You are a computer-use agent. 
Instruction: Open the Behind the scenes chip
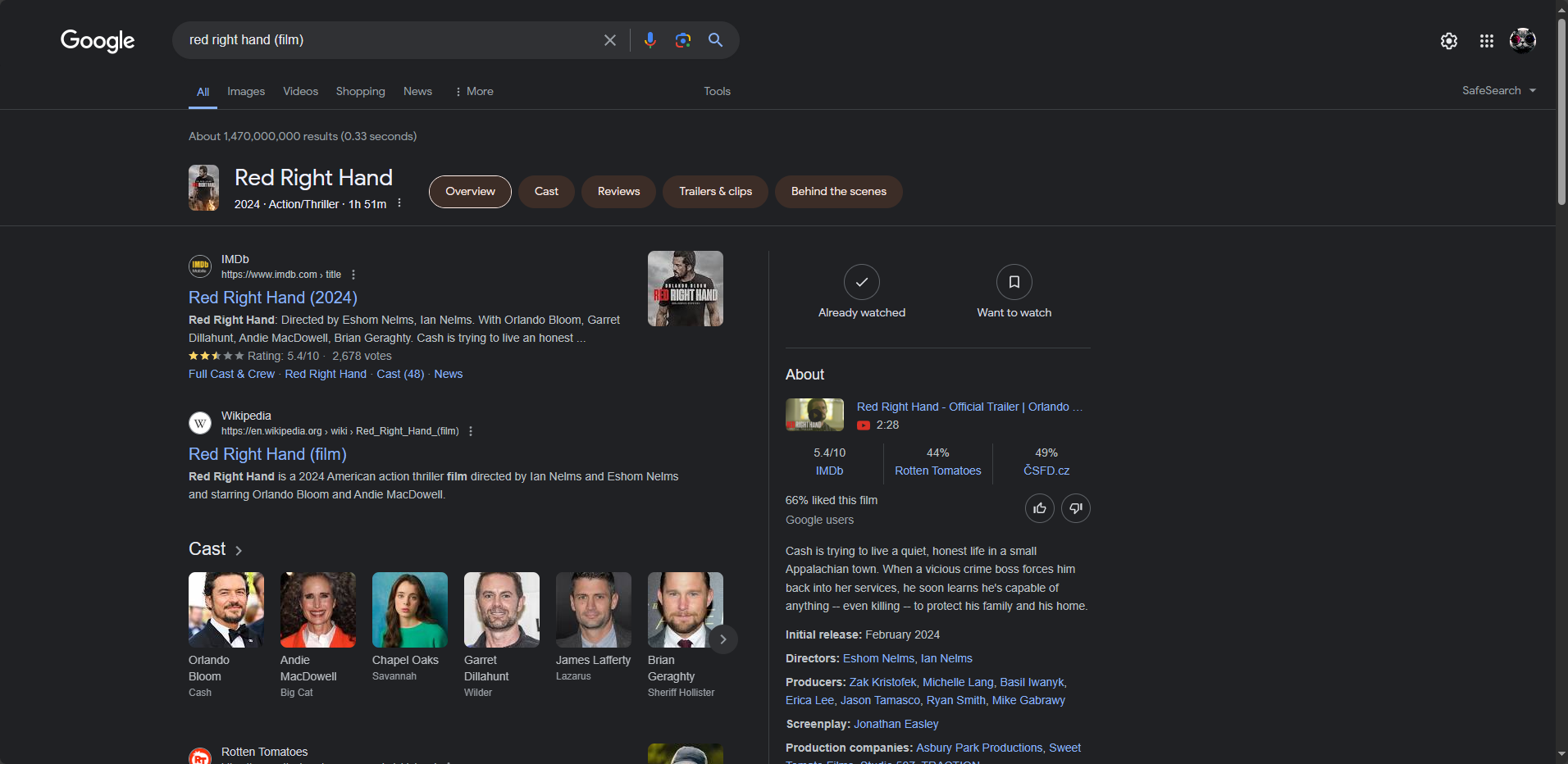[x=838, y=192]
